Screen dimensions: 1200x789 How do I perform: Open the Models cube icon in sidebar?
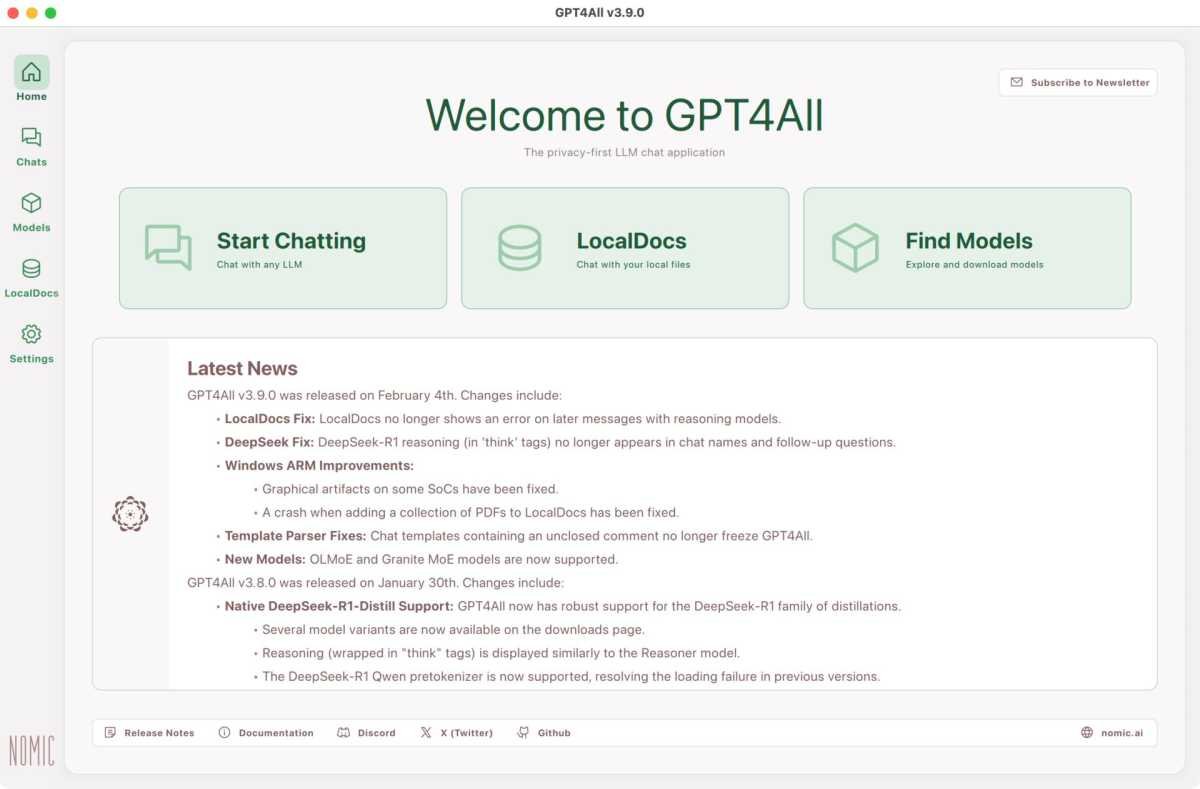click(31, 203)
